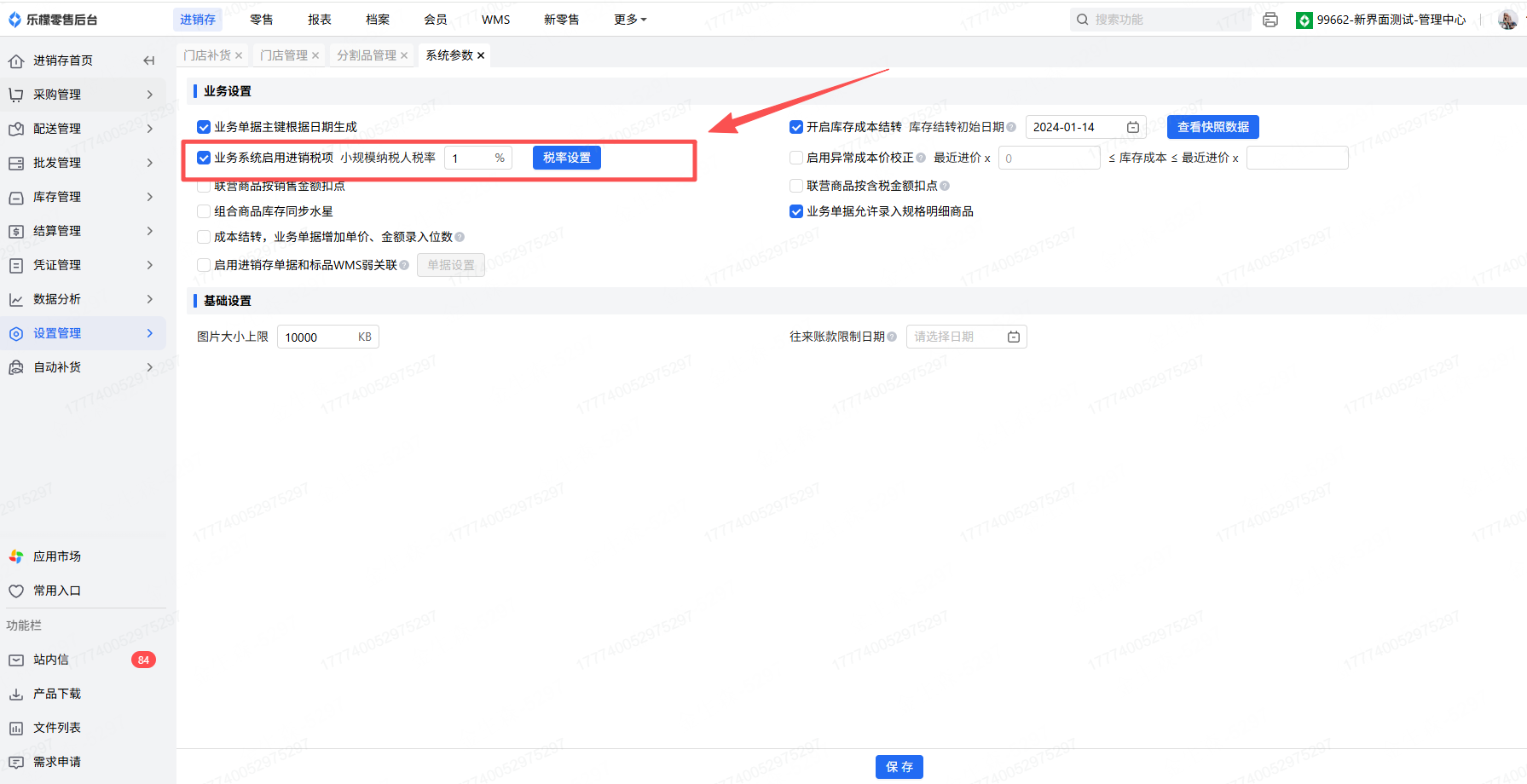The width and height of the screenshot is (1527, 784).
Task: Switch to the 分割品管理 tab
Action: click(x=367, y=55)
